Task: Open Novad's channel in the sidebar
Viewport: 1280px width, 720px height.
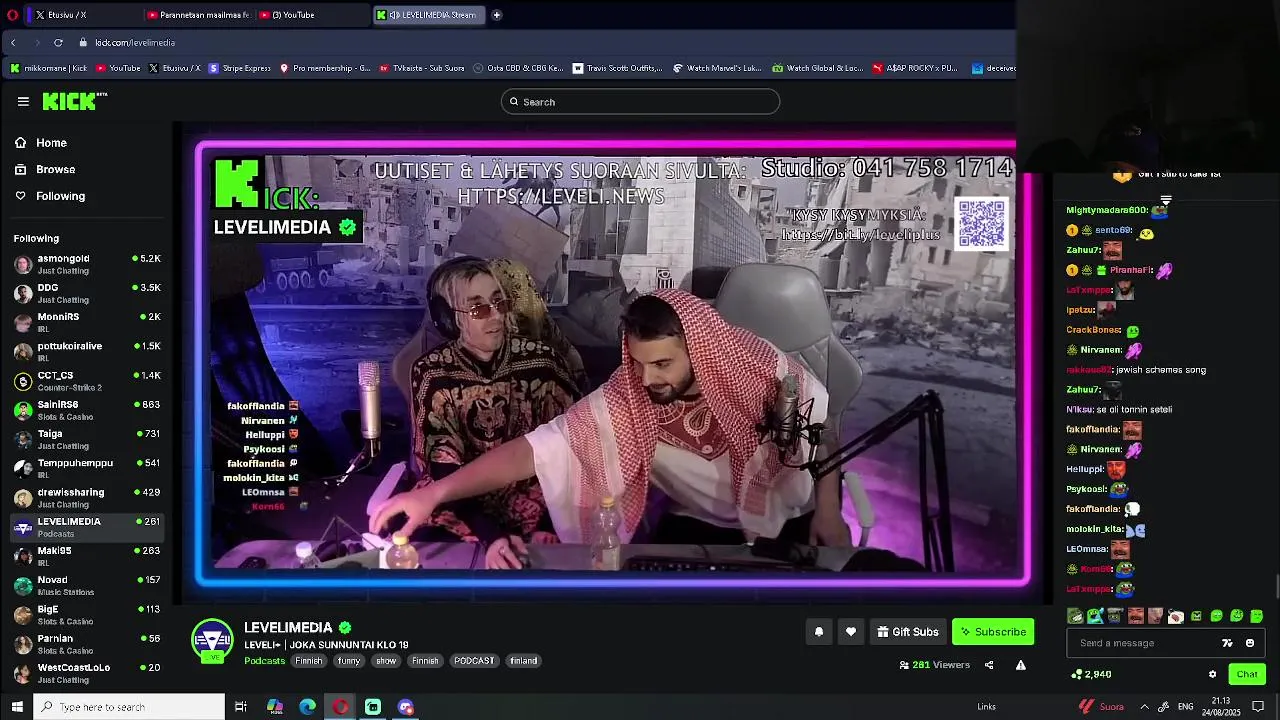Action: (x=87, y=585)
